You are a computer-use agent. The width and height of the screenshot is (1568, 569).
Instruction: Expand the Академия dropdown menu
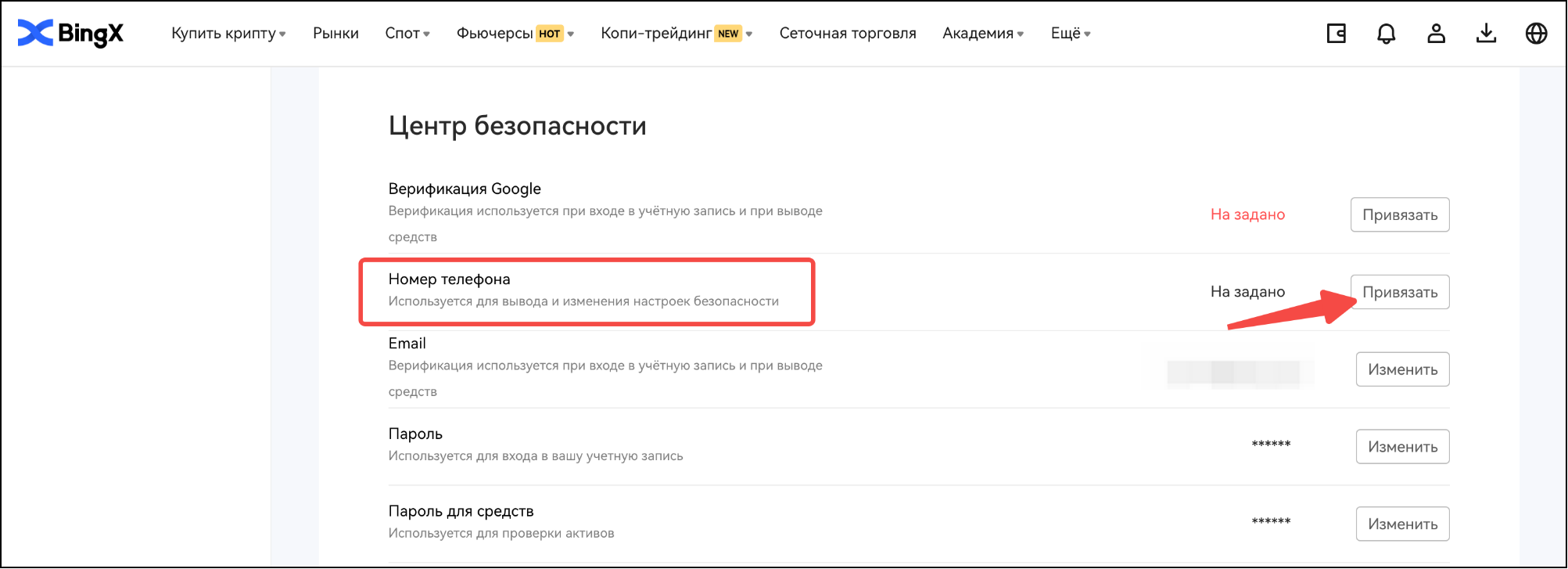tap(983, 34)
